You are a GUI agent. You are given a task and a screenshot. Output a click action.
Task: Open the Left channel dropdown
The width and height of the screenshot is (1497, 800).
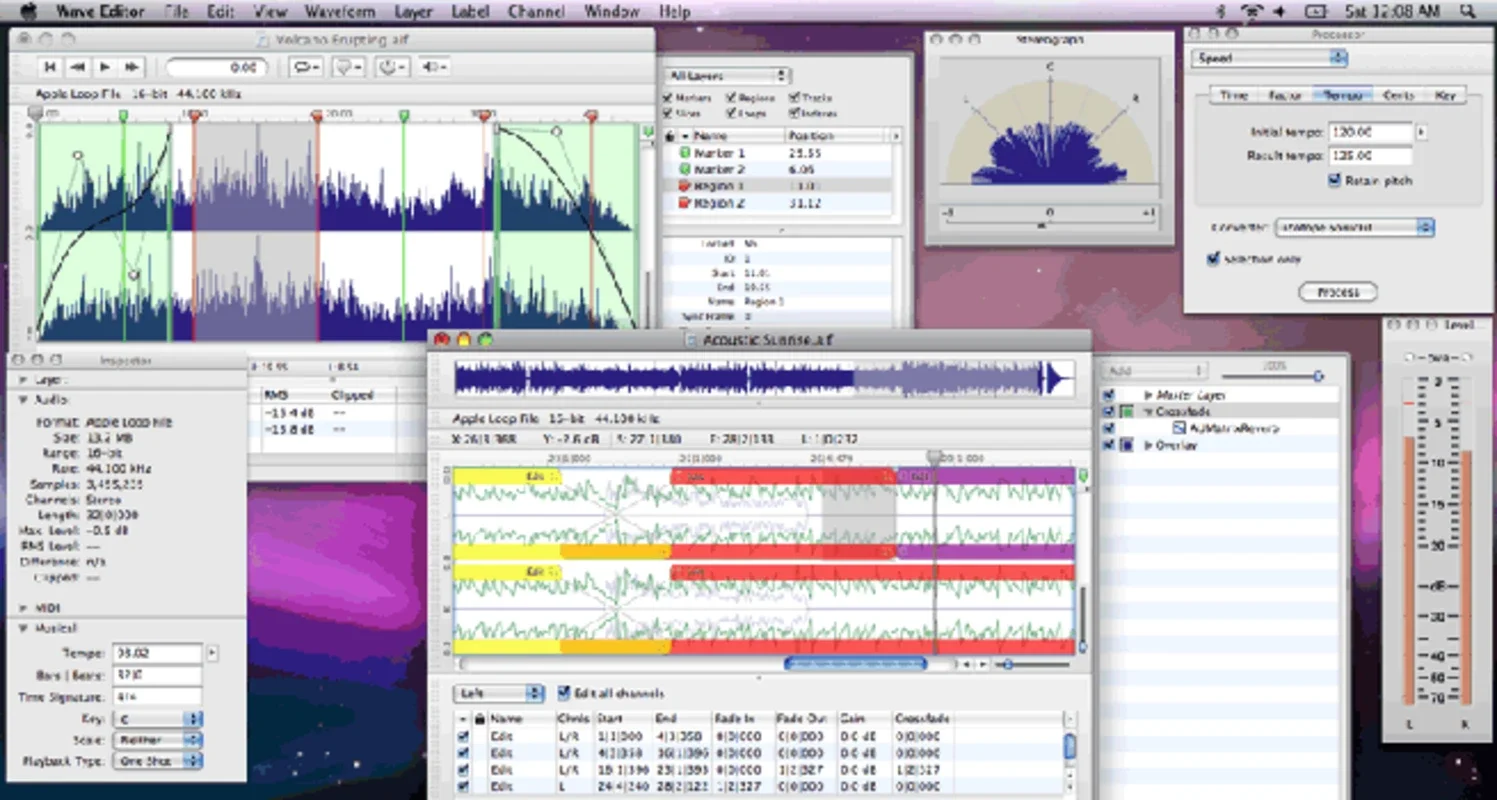click(x=499, y=693)
